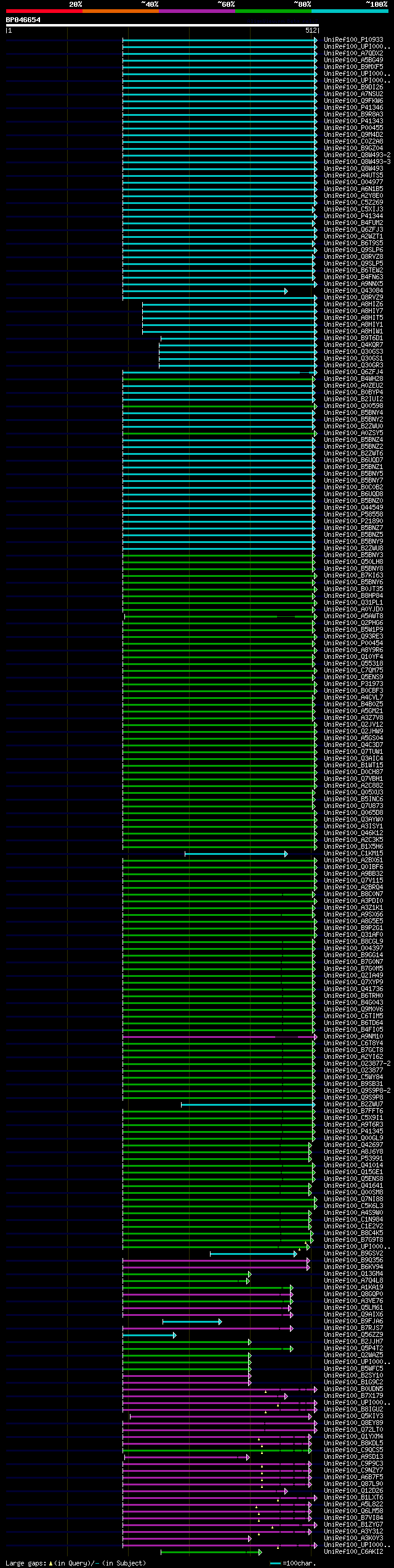394x1568 pixels.
Task: Select the UniRef100_A2BX61 label
Action: pyautogui.click(x=353, y=861)
